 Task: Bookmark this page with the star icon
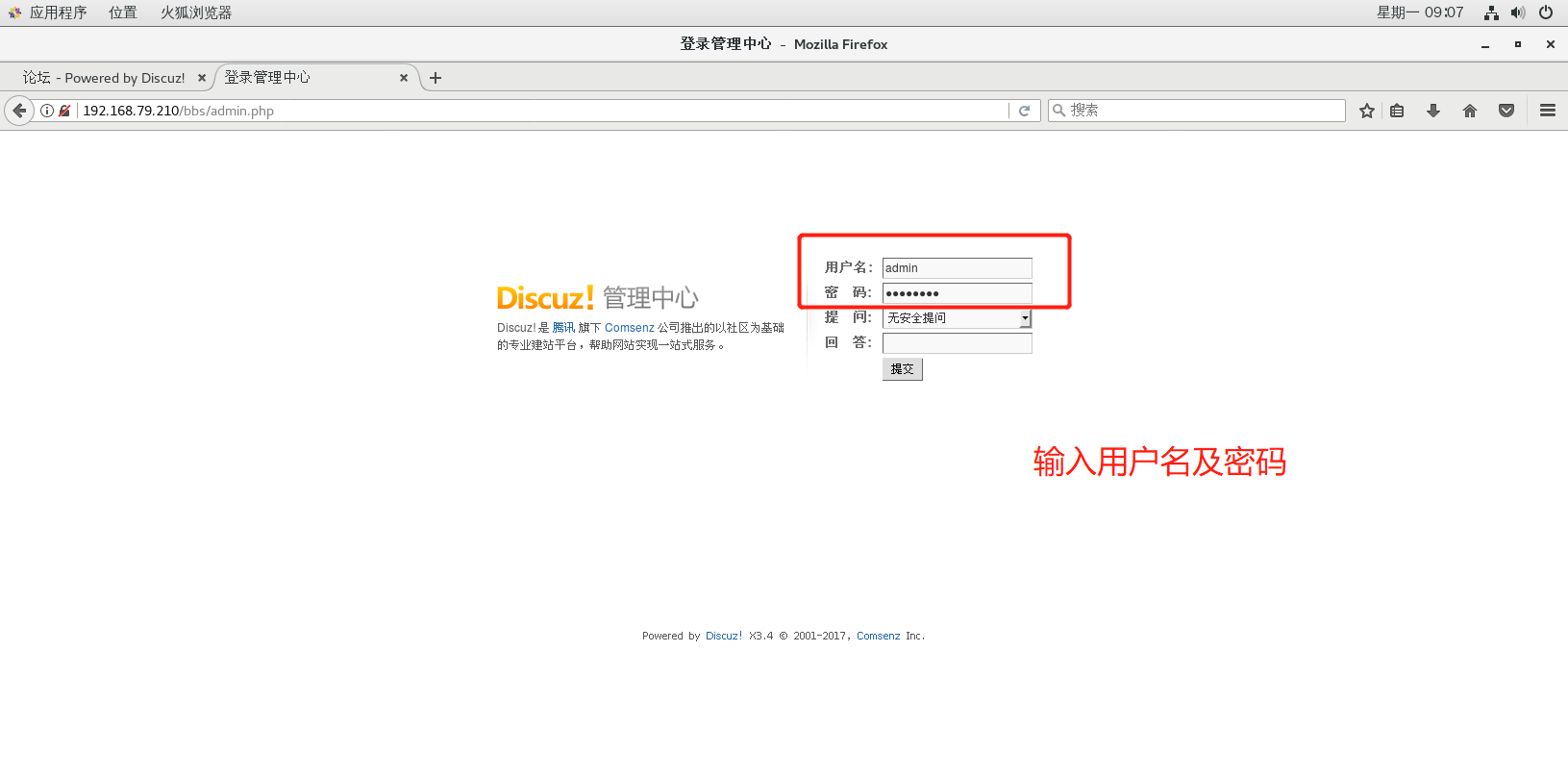1366,111
